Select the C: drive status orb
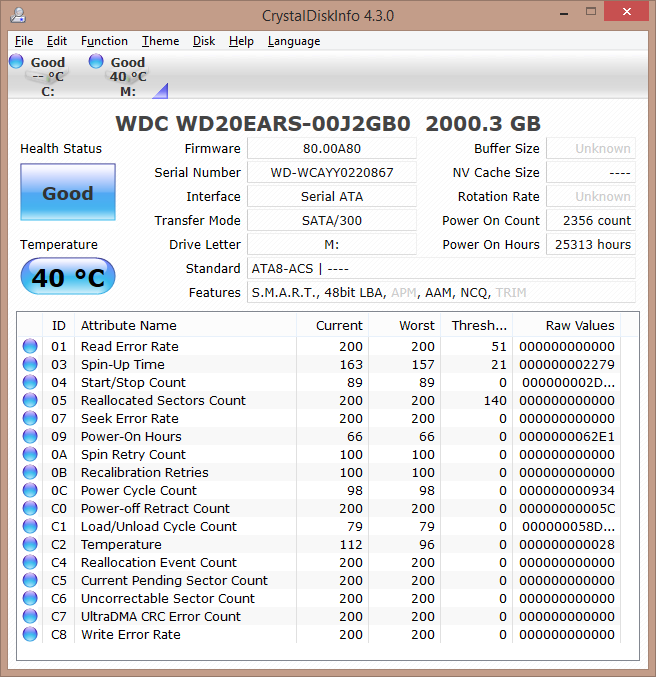 click(x=16, y=61)
